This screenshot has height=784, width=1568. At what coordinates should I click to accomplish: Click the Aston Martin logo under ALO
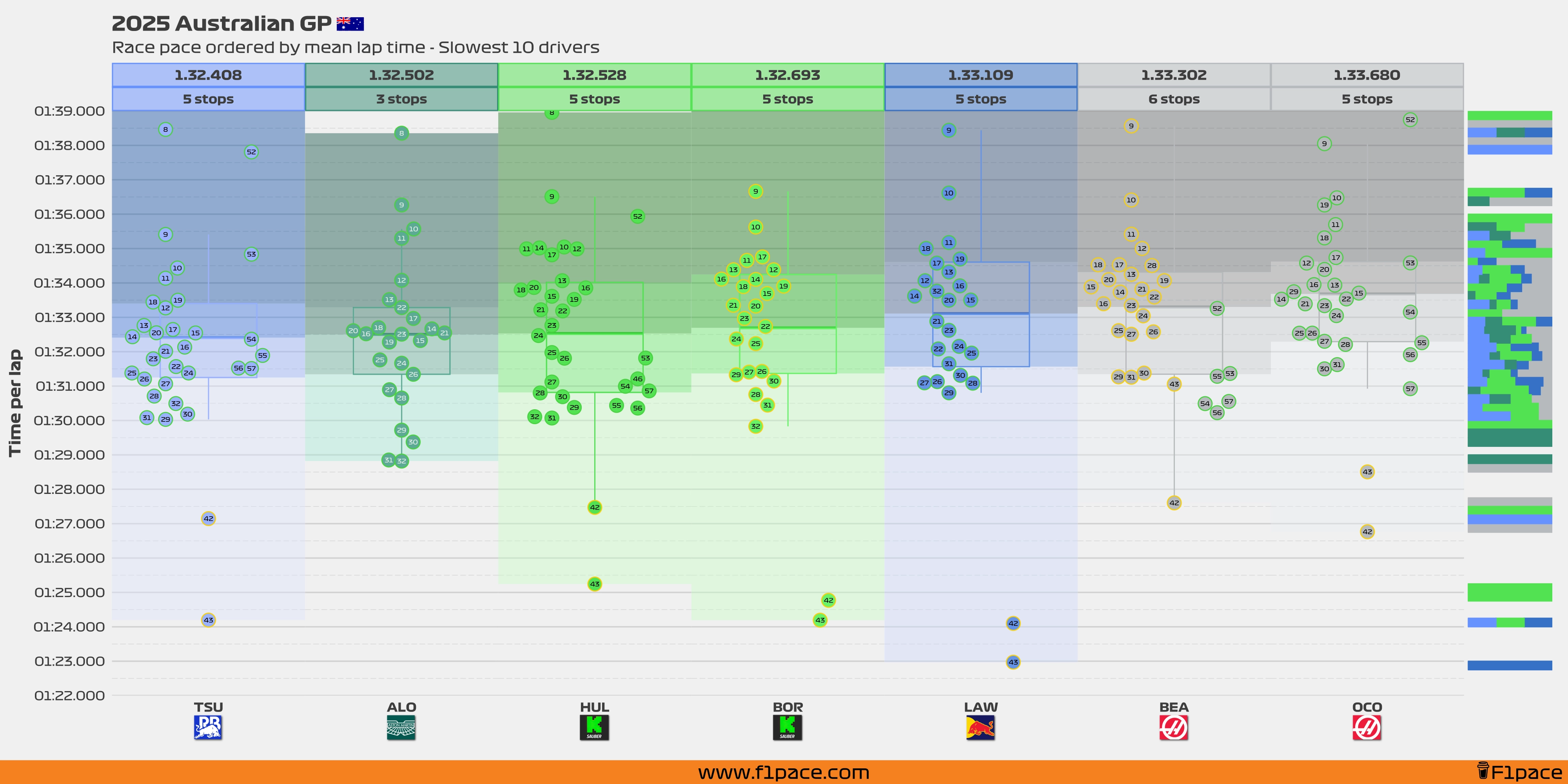[x=401, y=728]
